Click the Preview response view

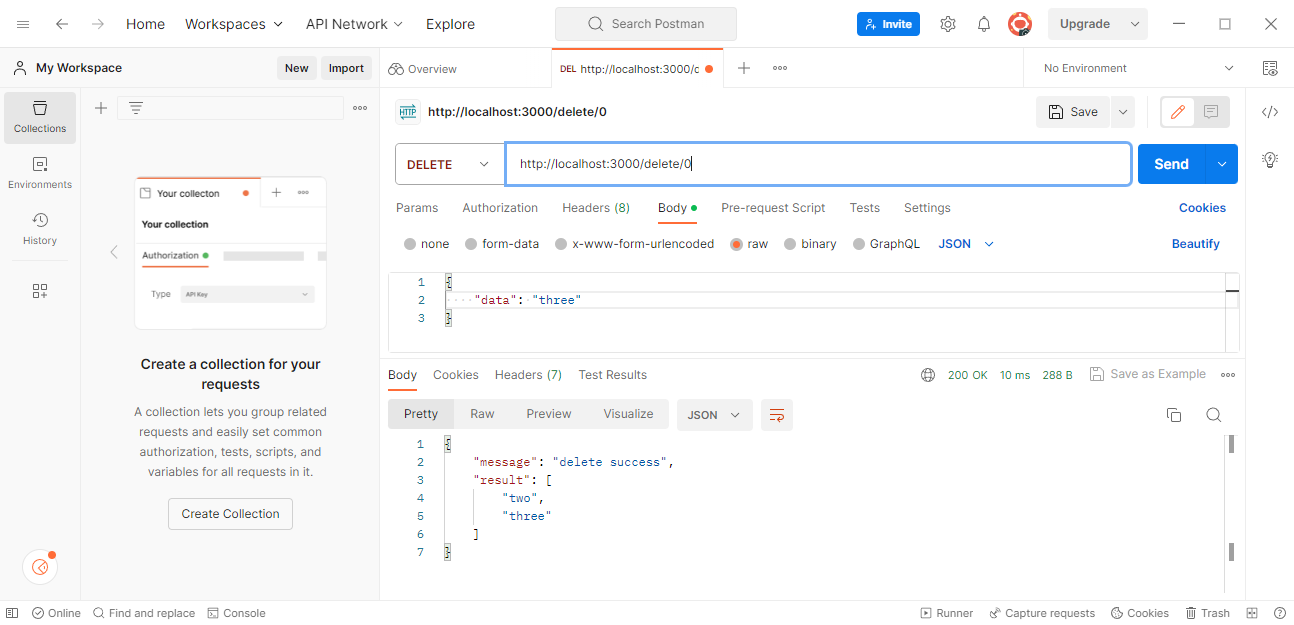point(549,414)
